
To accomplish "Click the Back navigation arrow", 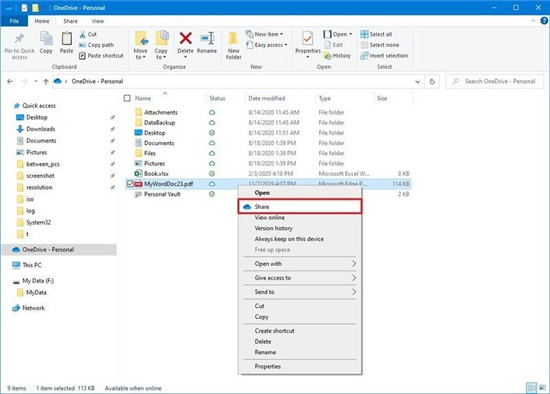I will coord(10,81).
